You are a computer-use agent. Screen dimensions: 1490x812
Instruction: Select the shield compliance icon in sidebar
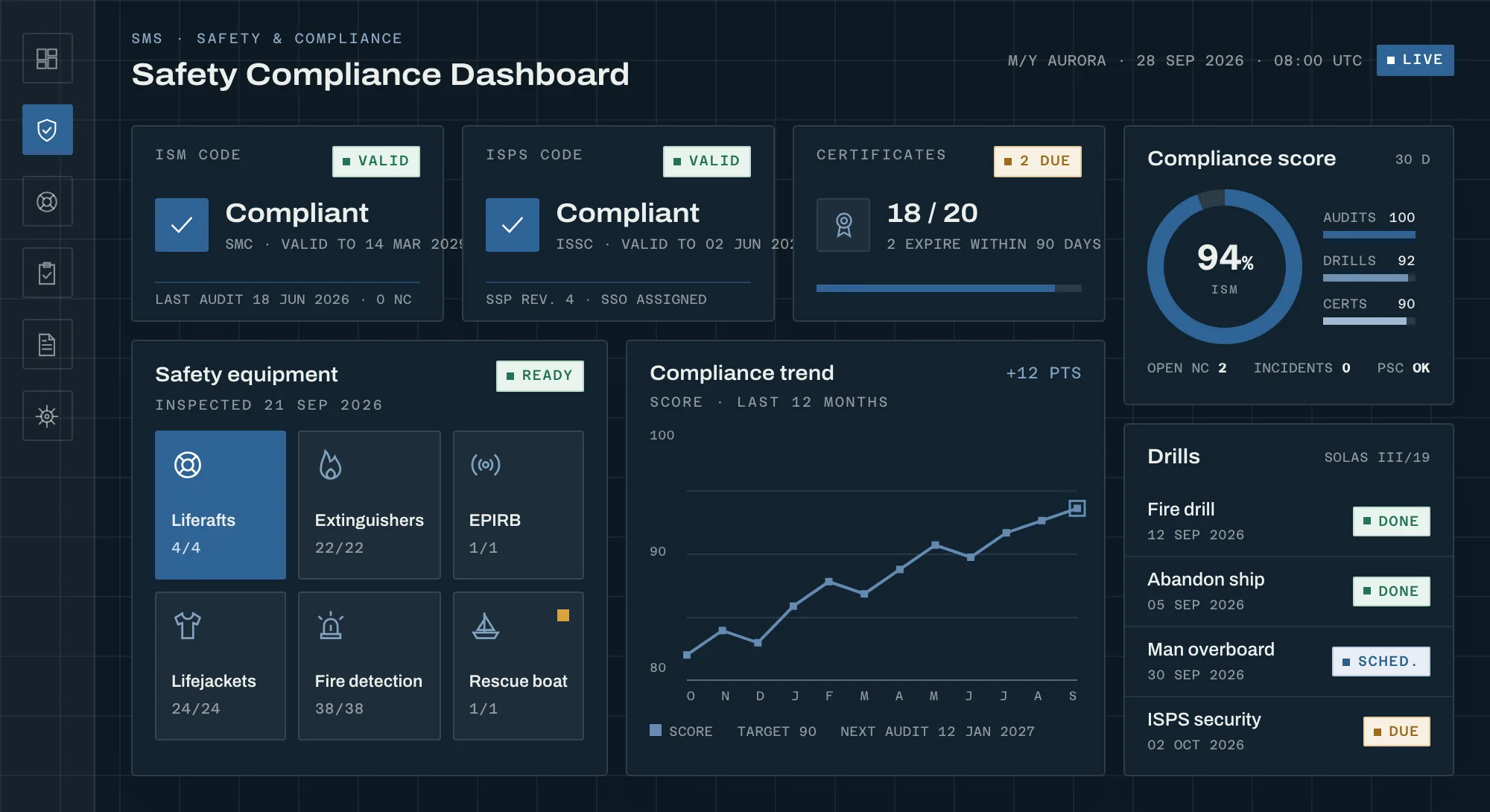click(x=47, y=130)
